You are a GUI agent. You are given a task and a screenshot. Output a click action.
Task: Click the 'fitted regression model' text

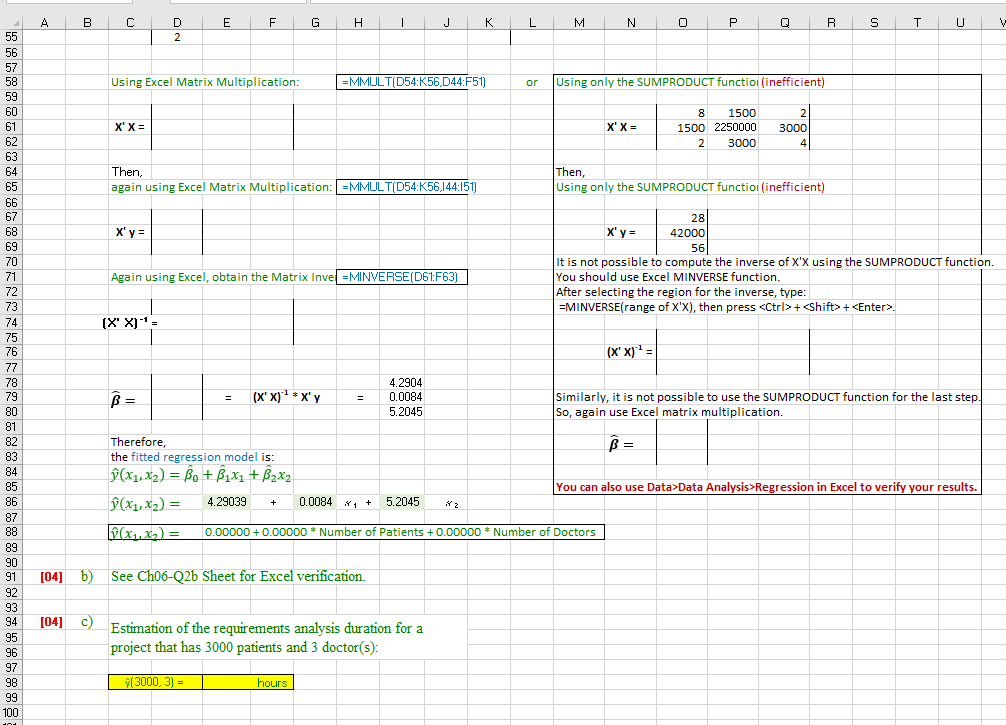(194, 457)
